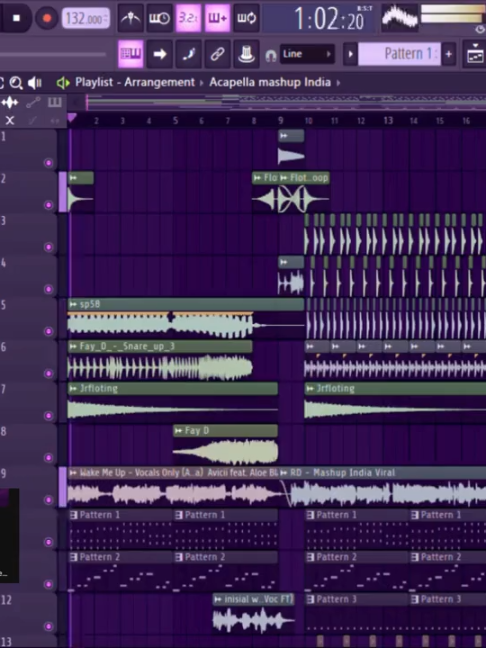Open the Line snap dropdown
This screenshot has height=648, width=486.
(307, 54)
